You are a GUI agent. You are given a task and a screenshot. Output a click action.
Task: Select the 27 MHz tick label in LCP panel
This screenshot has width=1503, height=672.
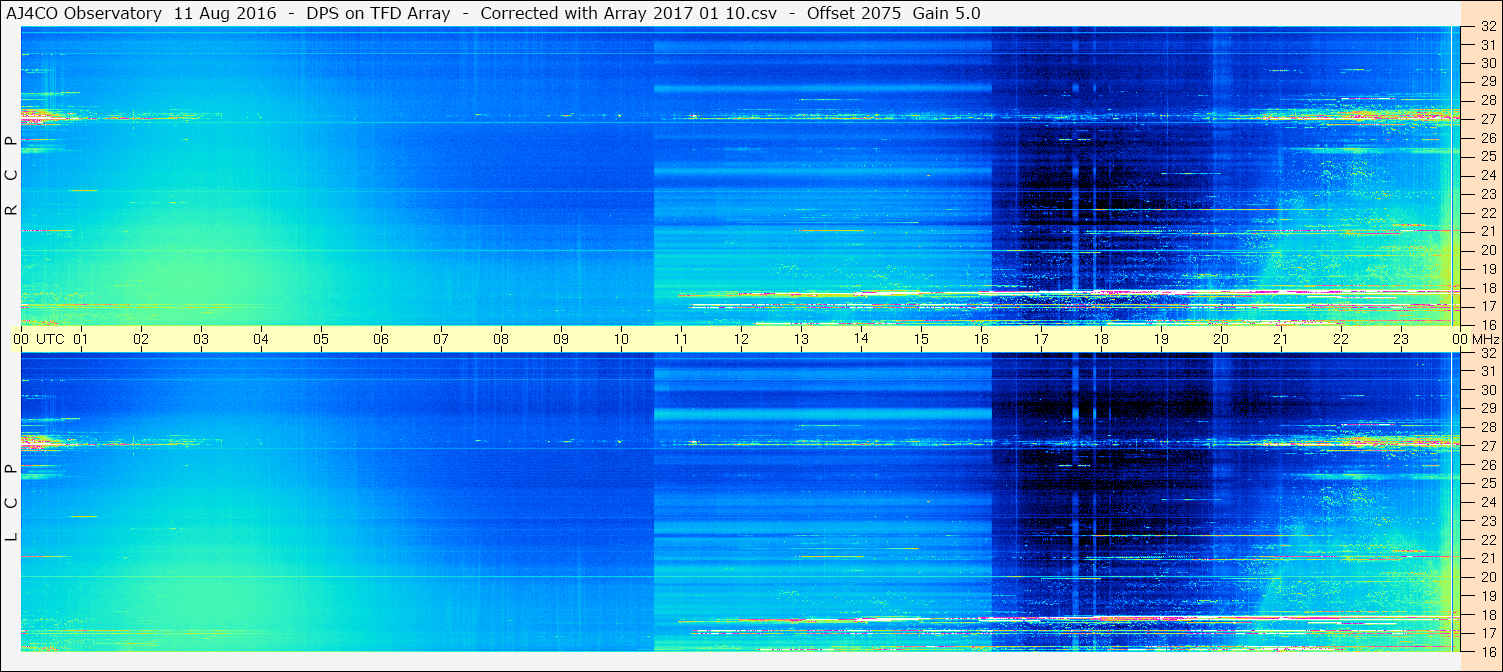pos(1487,446)
